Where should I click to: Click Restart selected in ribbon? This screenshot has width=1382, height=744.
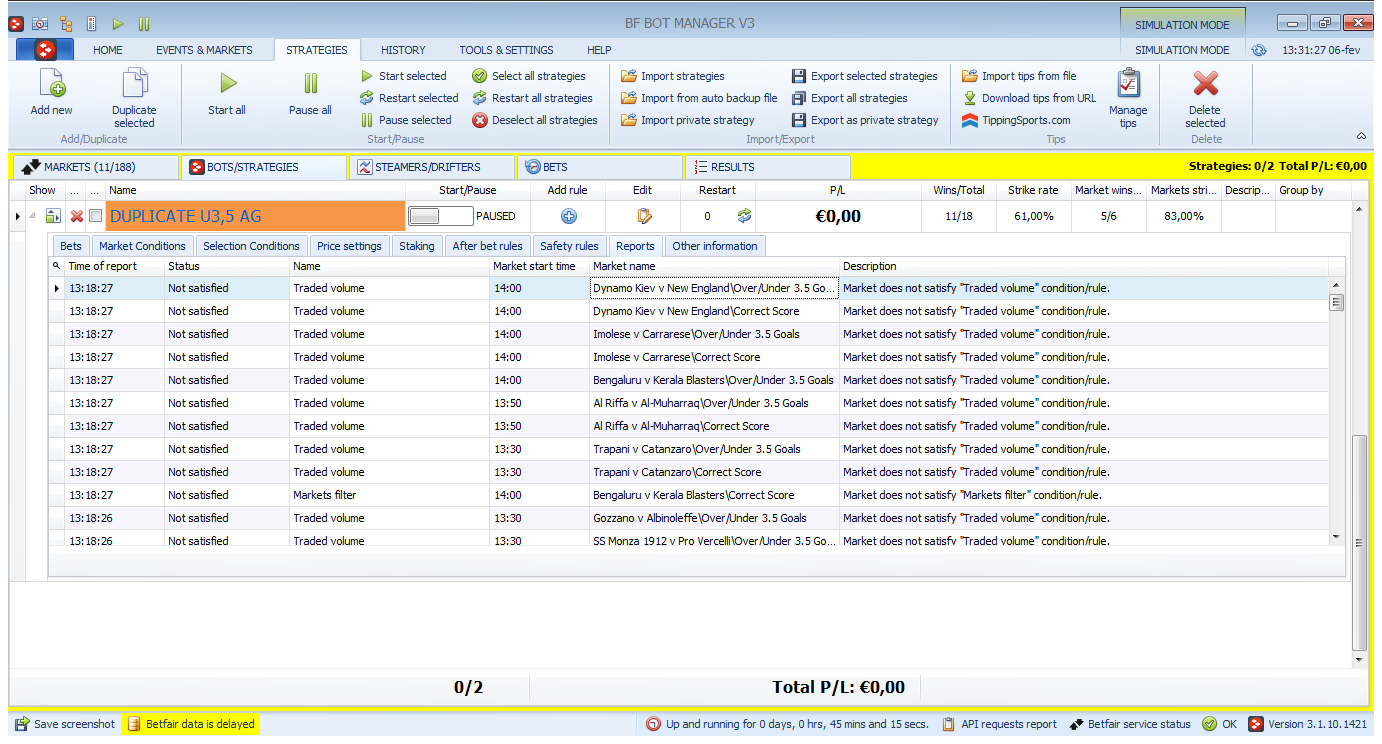point(409,98)
